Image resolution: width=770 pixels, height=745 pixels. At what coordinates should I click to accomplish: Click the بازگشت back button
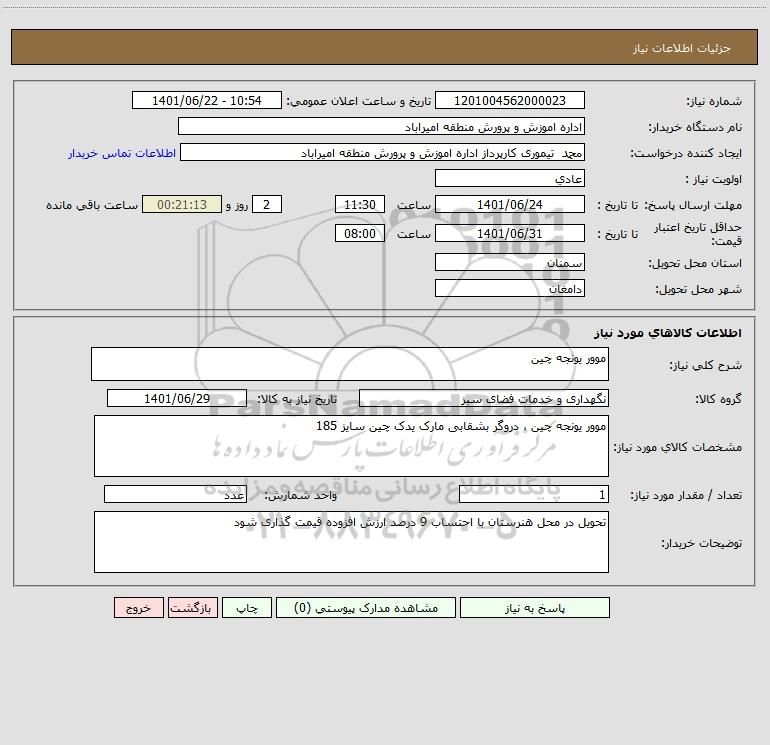(x=192, y=608)
